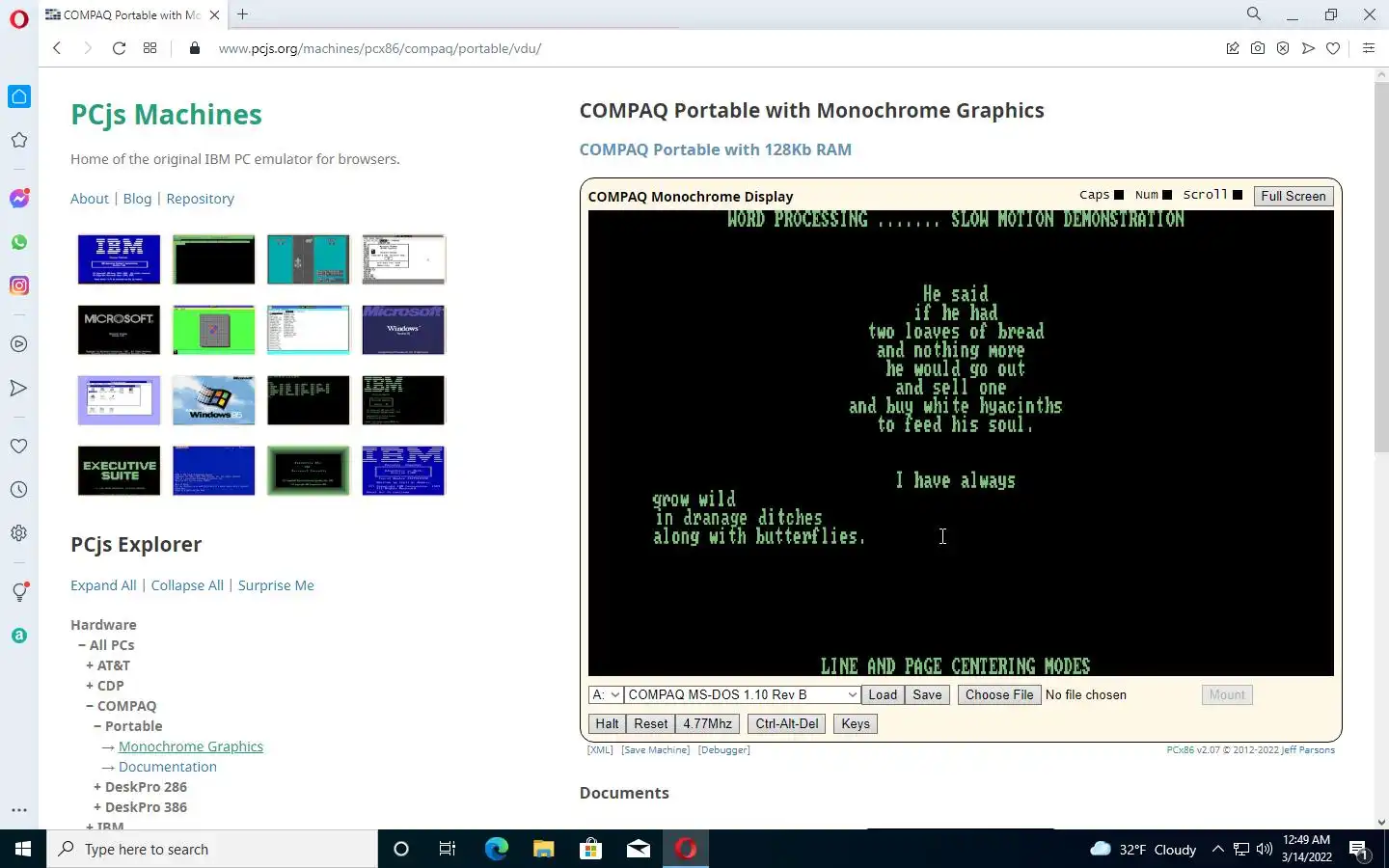Open Opera home sidebar icon

point(19,96)
